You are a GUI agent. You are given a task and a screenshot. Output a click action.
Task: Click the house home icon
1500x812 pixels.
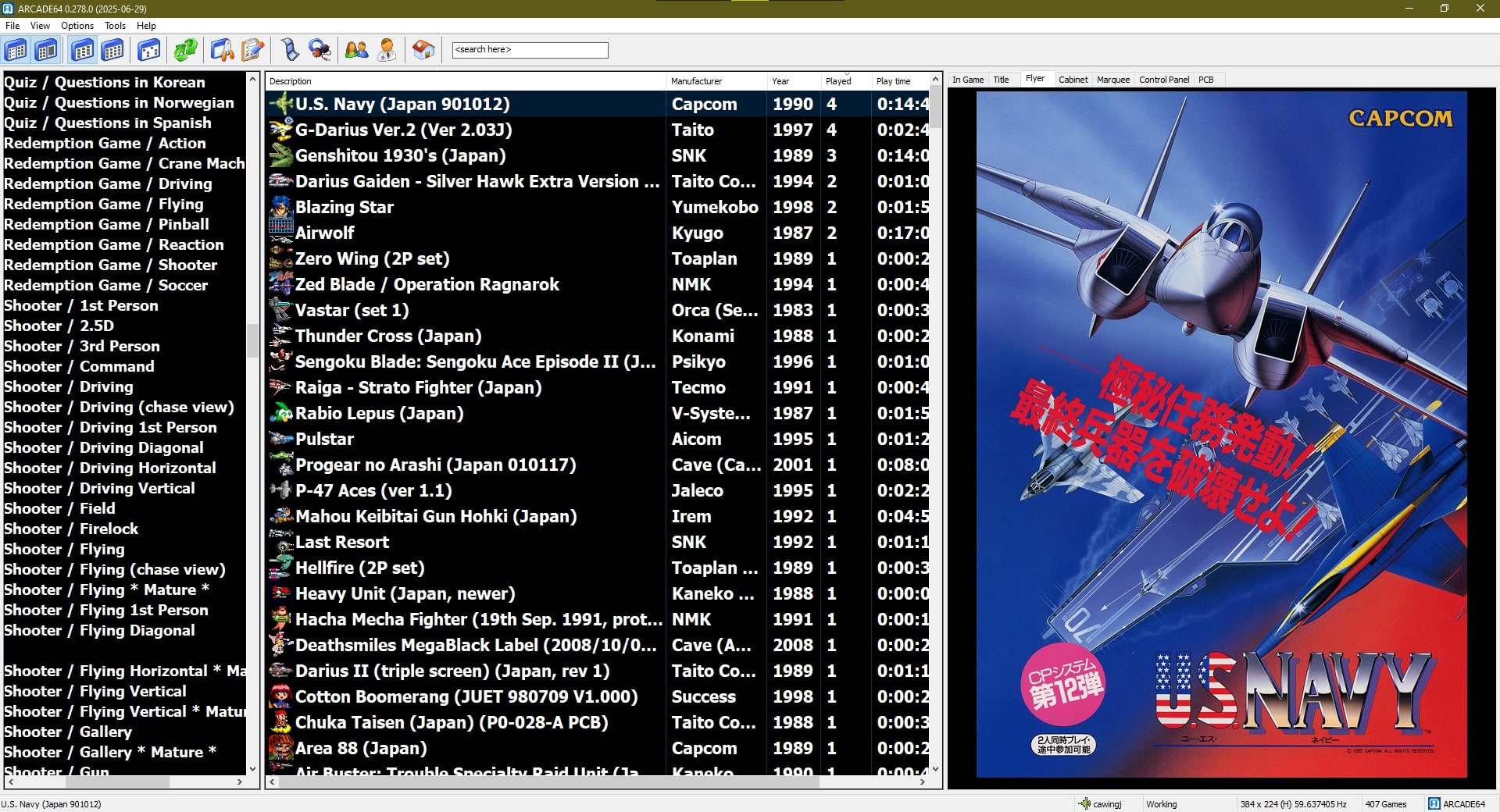(423, 51)
